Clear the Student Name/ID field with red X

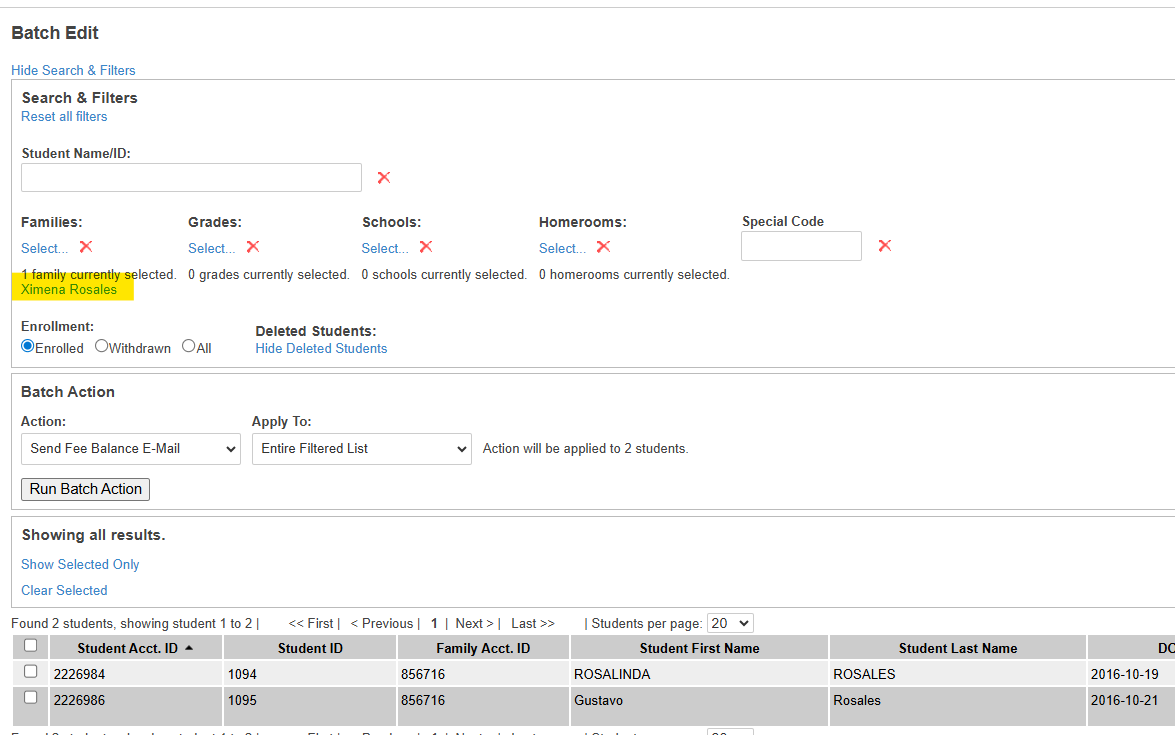(383, 177)
